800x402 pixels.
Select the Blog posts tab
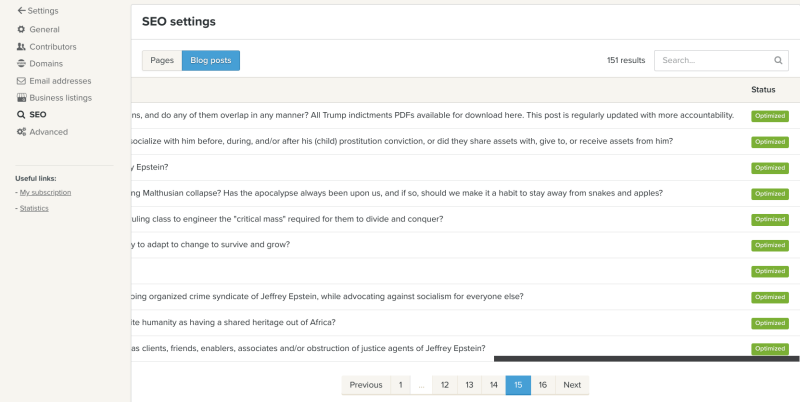210,61
